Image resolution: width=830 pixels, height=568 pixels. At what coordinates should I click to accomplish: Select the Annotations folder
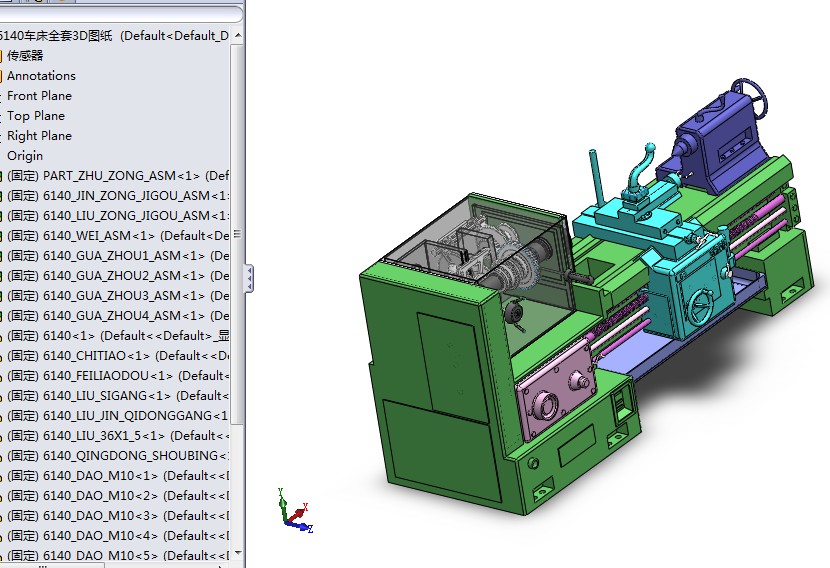click(x=41, y=75)
